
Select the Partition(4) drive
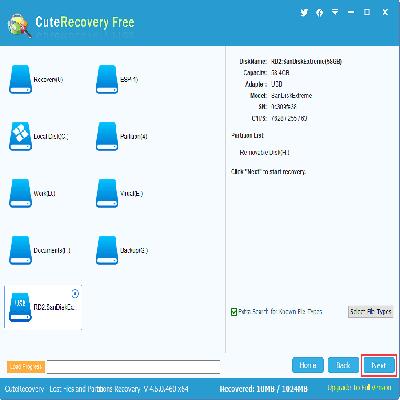point(121,136)
